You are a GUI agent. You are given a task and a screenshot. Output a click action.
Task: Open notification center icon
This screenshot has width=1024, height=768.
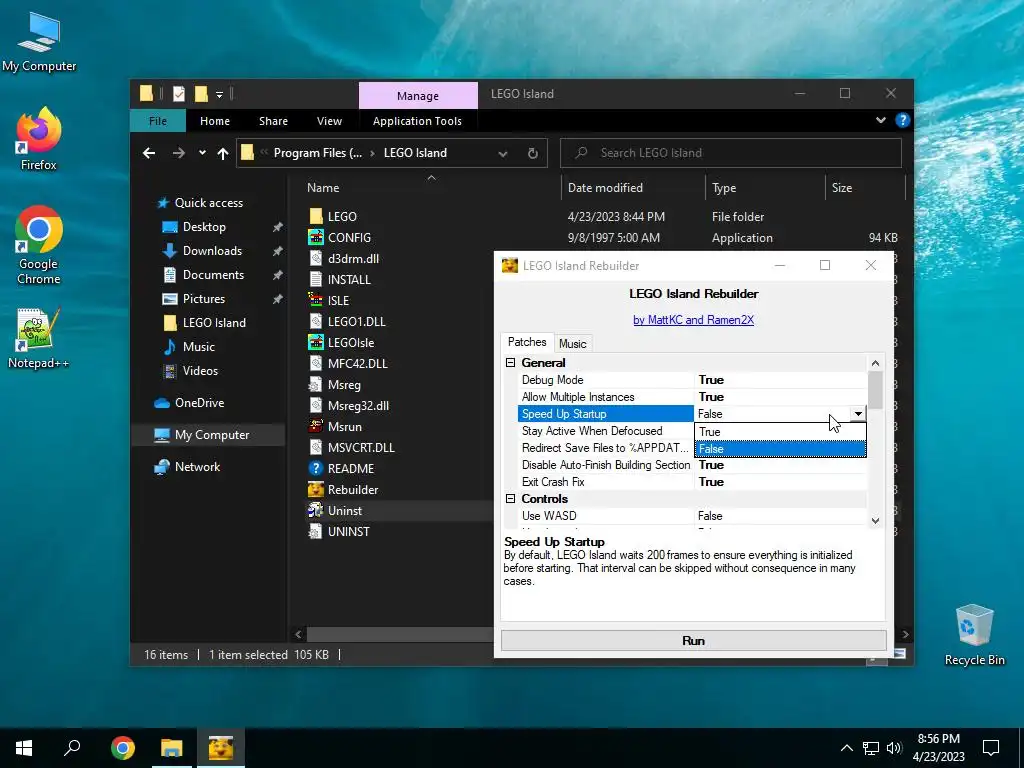coord(991,748)
